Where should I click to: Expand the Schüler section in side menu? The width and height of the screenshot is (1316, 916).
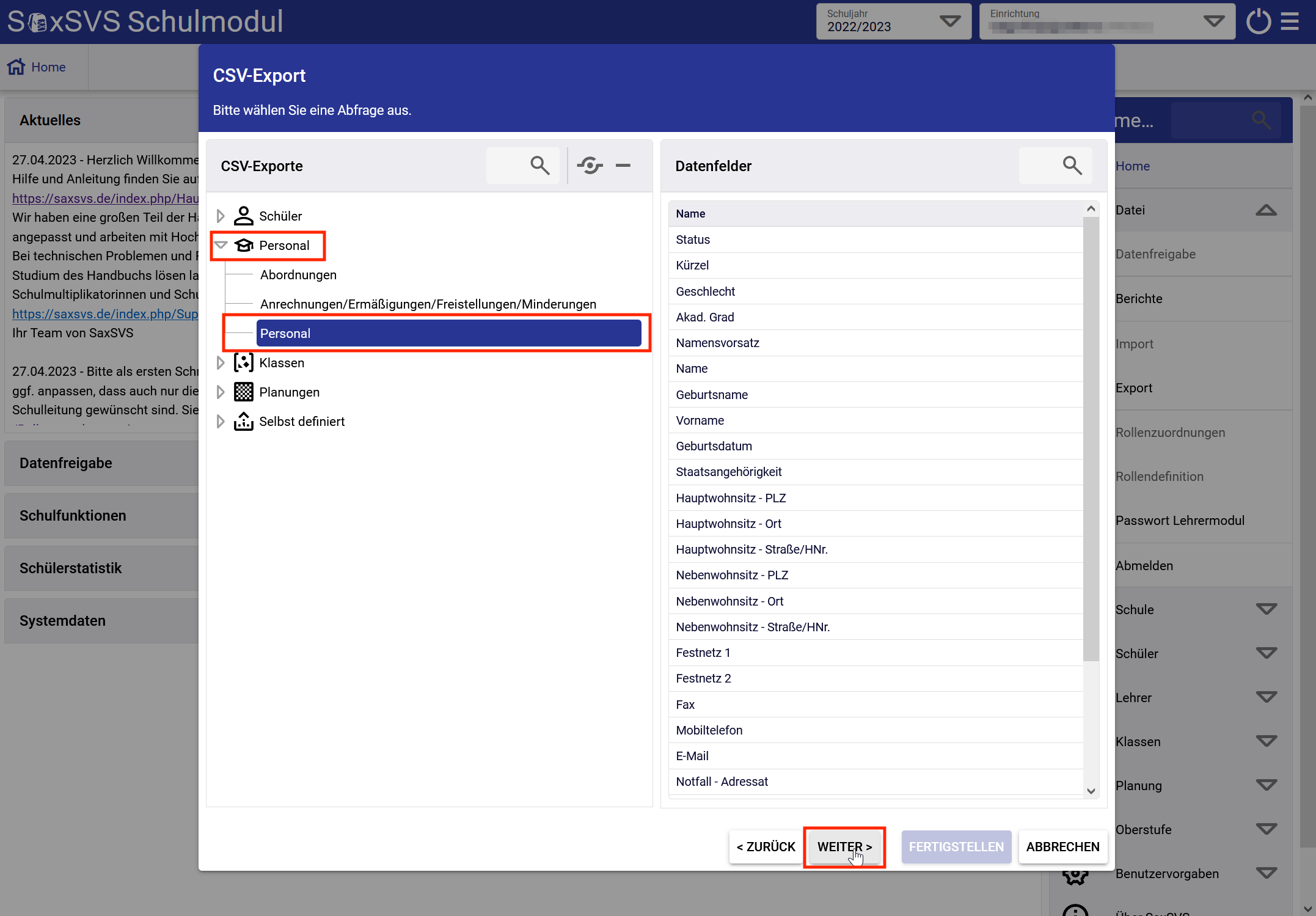tap(1266, 653)
